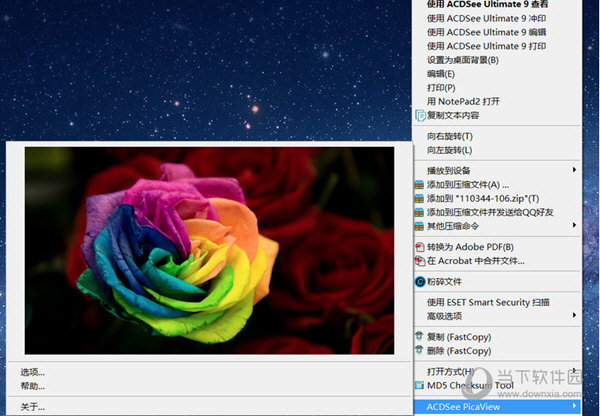The image size is (600, 416).
Task: Select MD5 Checksum Tool entry
Action: [x=470, y=385]
